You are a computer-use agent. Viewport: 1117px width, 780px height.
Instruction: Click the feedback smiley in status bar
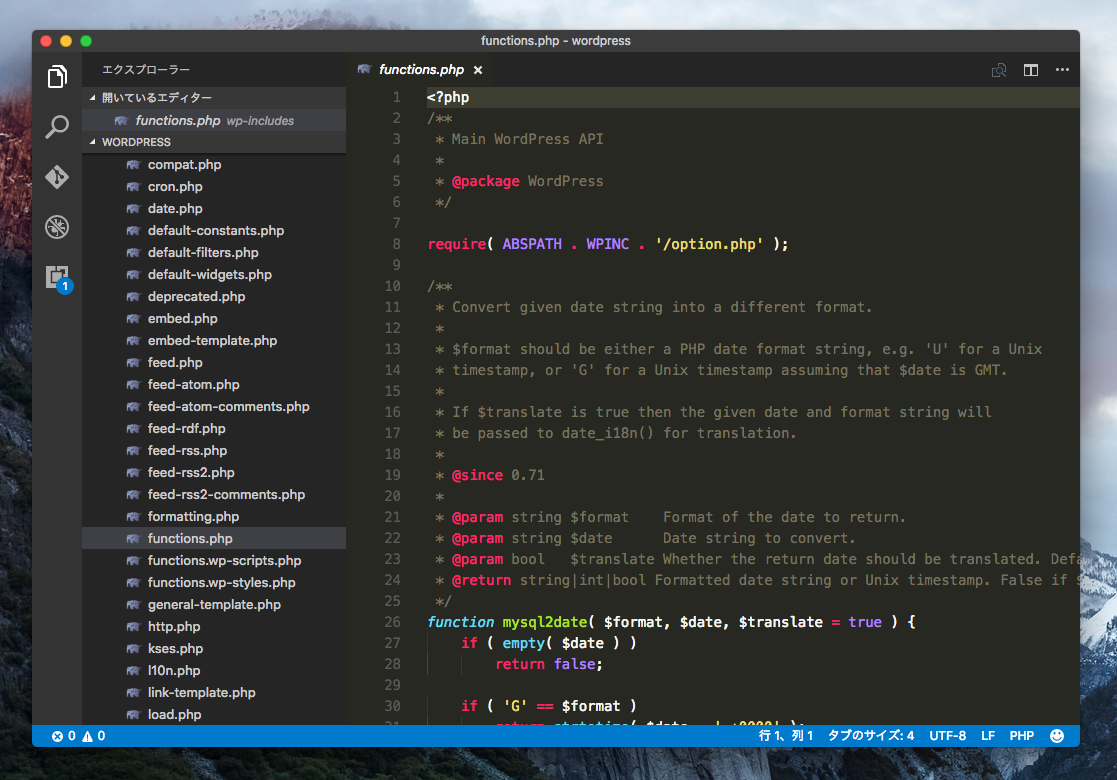1057,736
